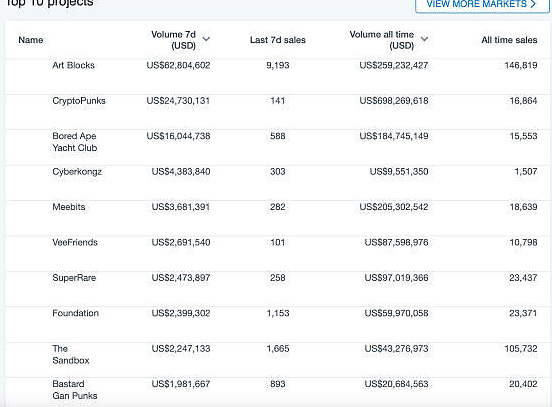Select all-time volume US$20,684,563
Image resolution: width=552 pixels, height=407 pixels.
[x=396, y=384]
